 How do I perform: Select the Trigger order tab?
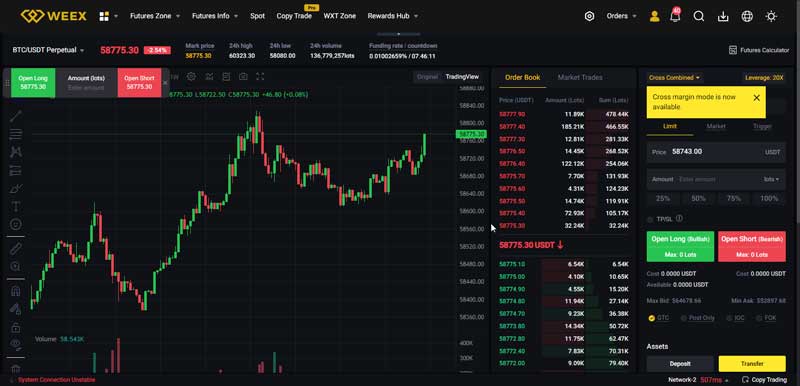pyautogui.click(x=762, y=126)
